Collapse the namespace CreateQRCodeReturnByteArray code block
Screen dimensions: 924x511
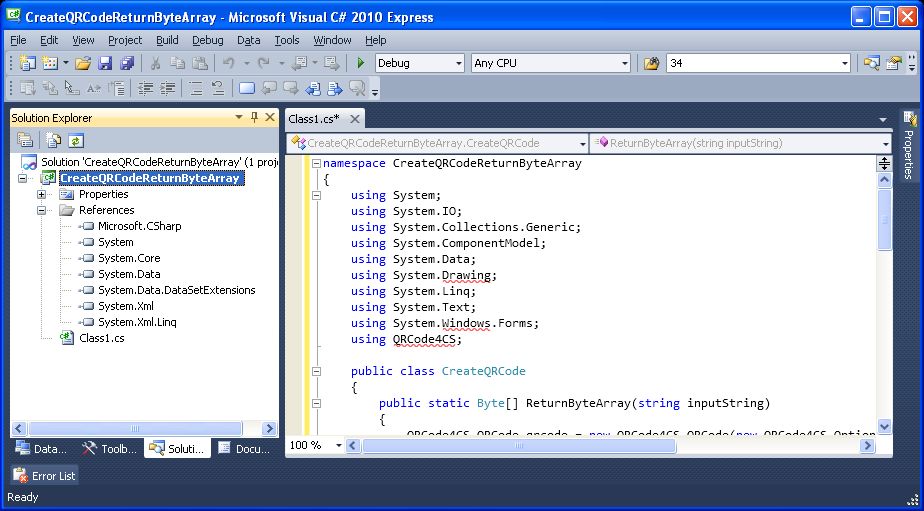pos(316,163)
